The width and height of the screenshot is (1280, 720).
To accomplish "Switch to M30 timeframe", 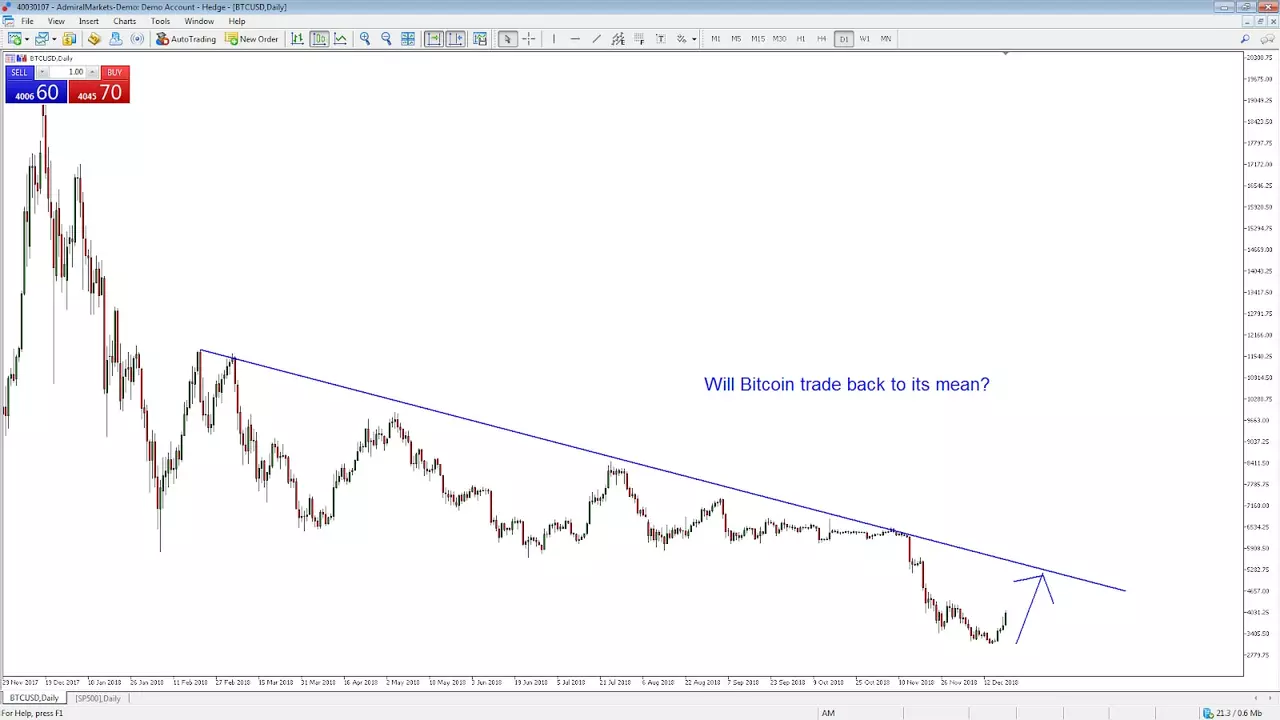I will 779,39.
